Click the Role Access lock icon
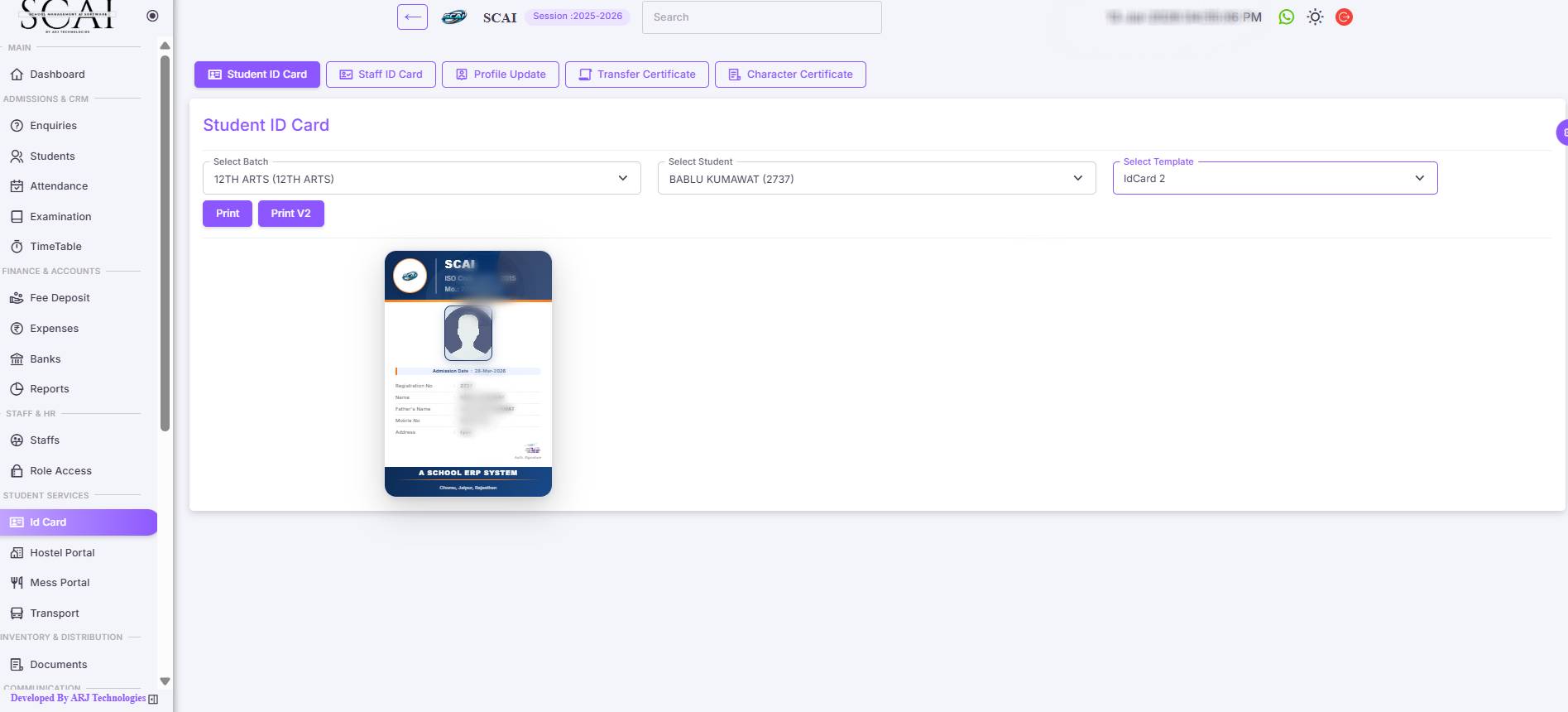The height and width of the screenshot is (712, 1568). (x=17, y=471)
